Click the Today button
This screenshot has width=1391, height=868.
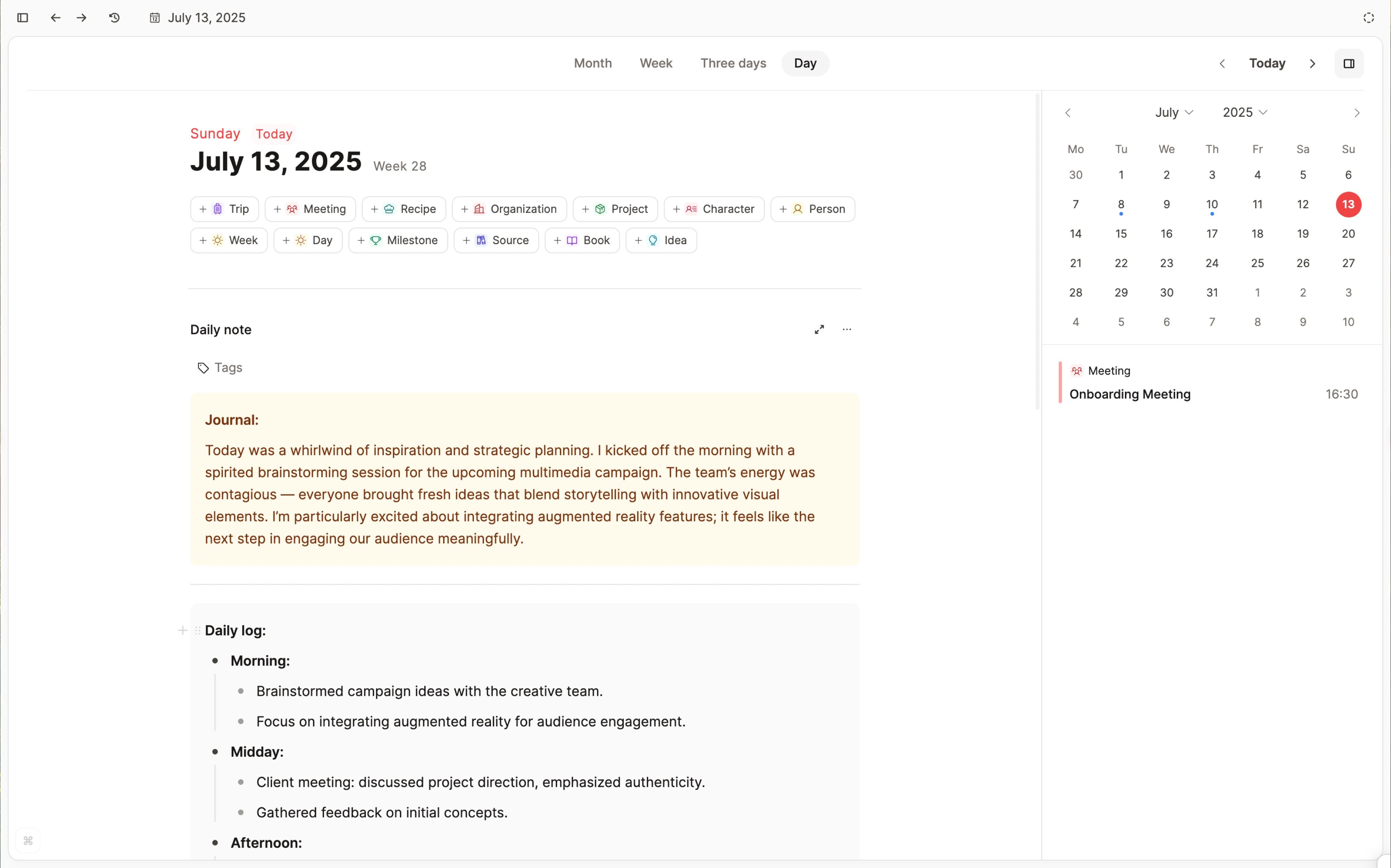pyautogui.click(x=1267, y=63)
